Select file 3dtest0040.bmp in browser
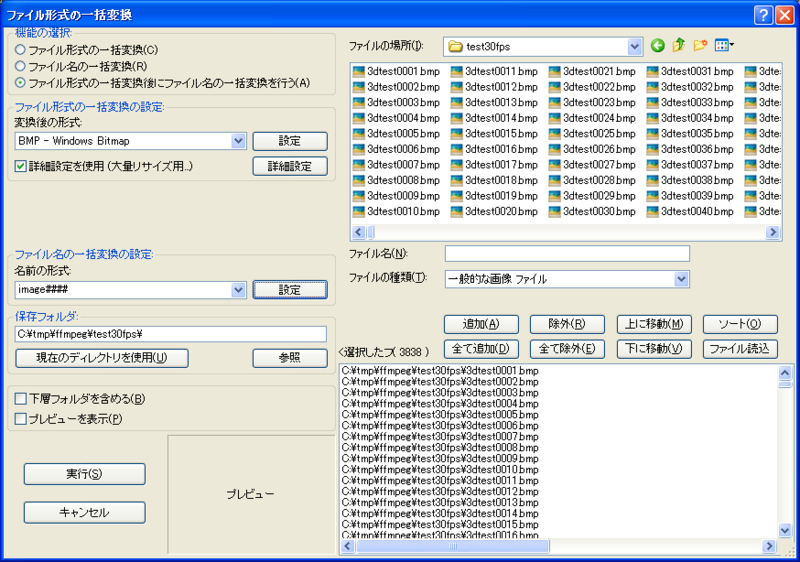The image size is (800, 562). click(x=690, y=211)
